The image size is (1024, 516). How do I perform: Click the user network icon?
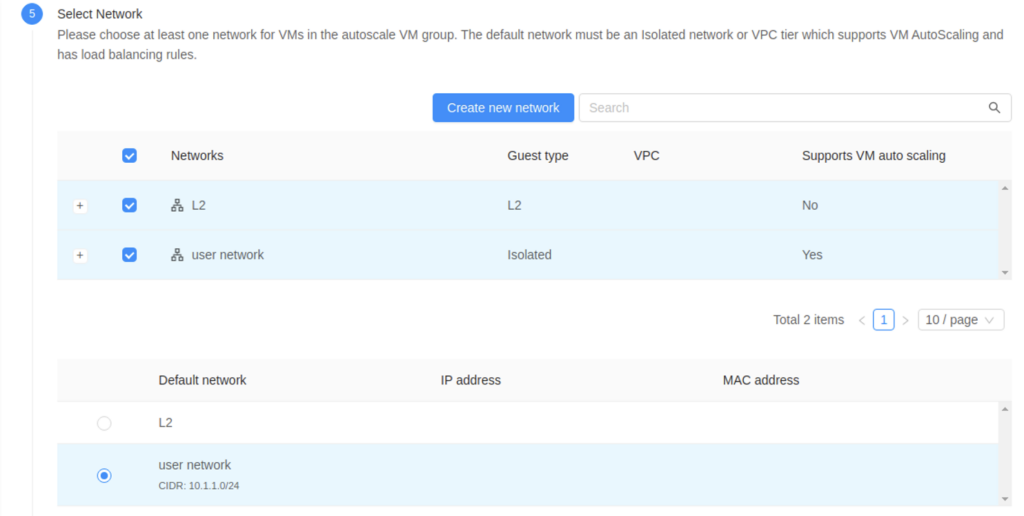[x=177, y=255]
